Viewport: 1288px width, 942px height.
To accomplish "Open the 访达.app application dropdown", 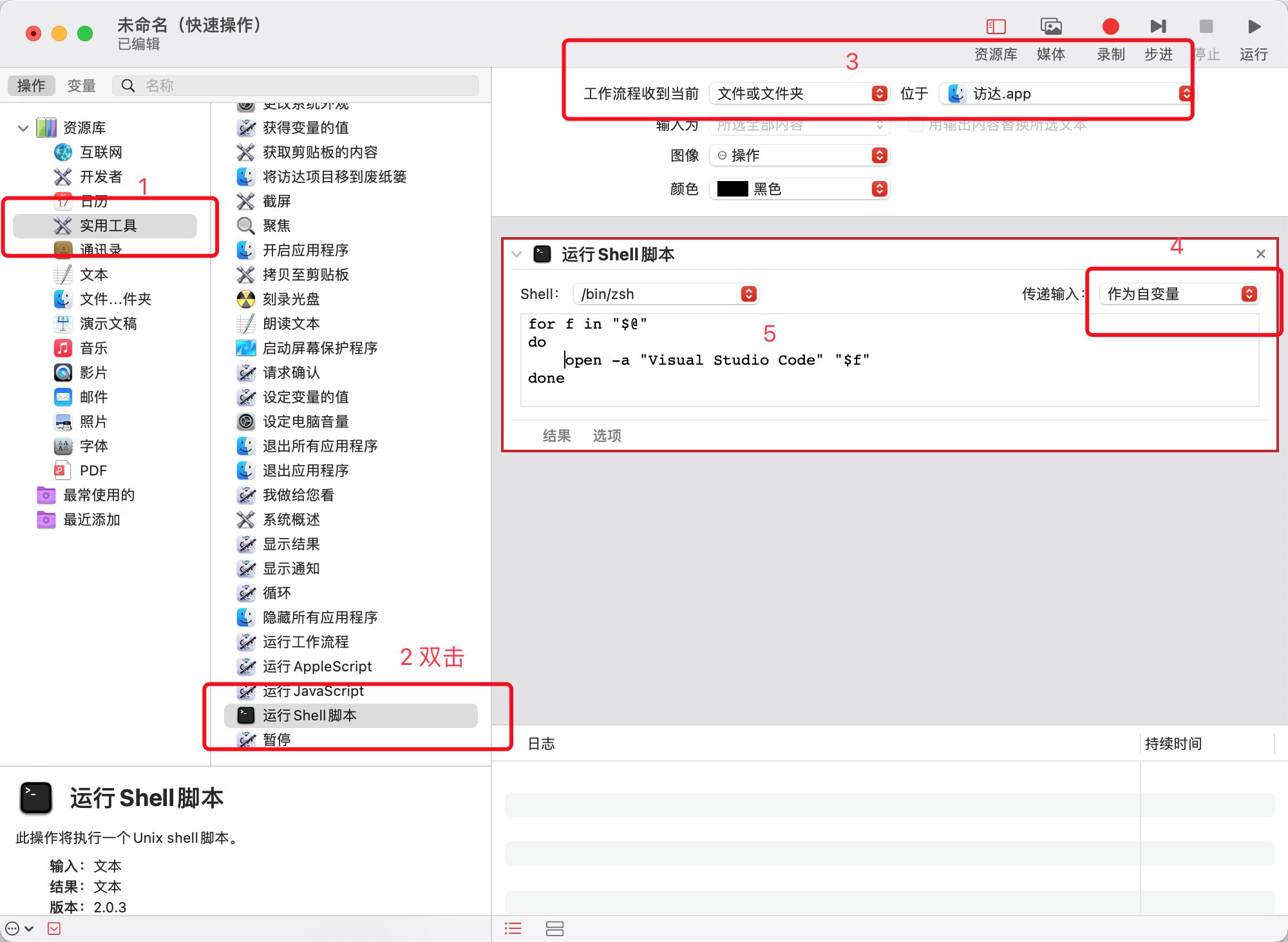I will pyautogui.click(x=1066, y=93).
